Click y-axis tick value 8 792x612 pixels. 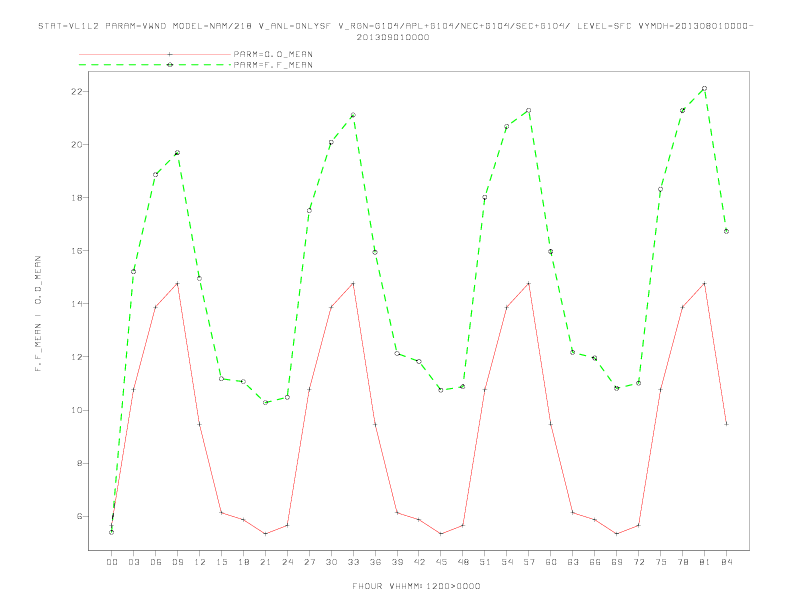click(x=79, y=463)
